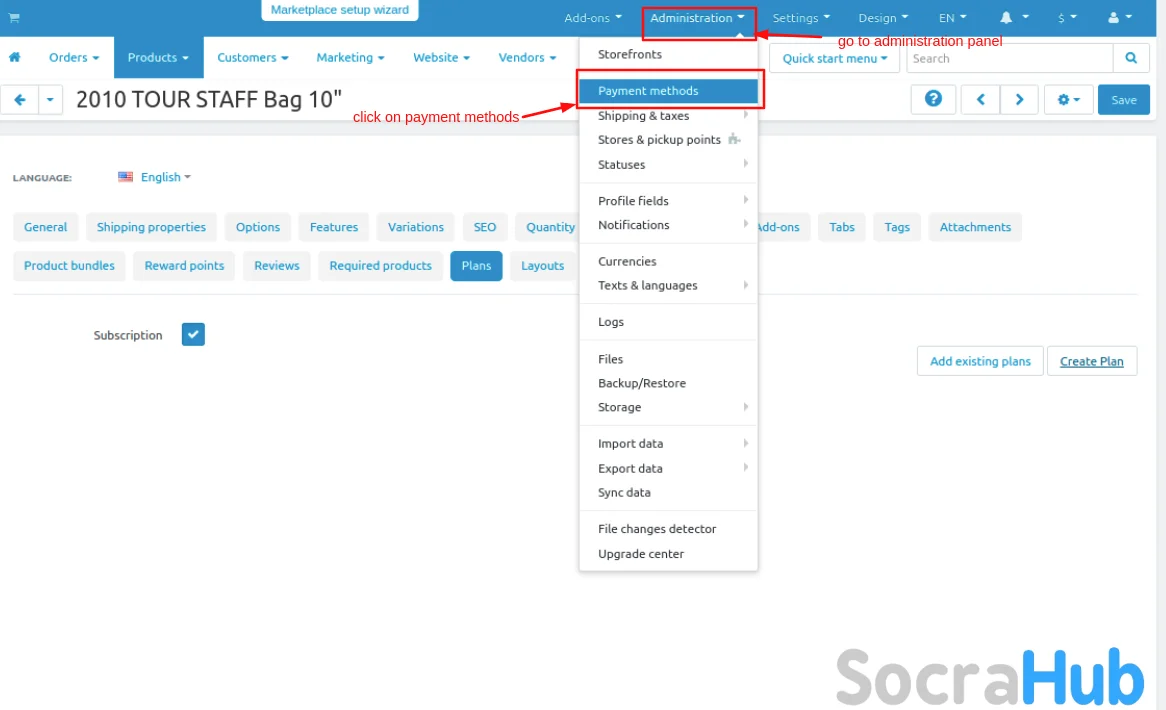The height and width of the screenshot is (710, 1166).
Task: Open the shopping cart icon in the top bar
Action: coord(14,18)
